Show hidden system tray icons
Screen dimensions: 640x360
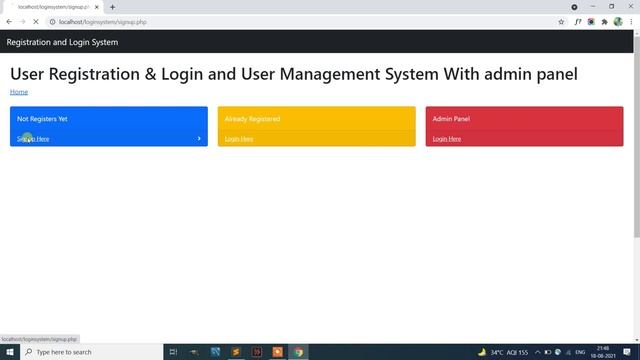point(538,352)
